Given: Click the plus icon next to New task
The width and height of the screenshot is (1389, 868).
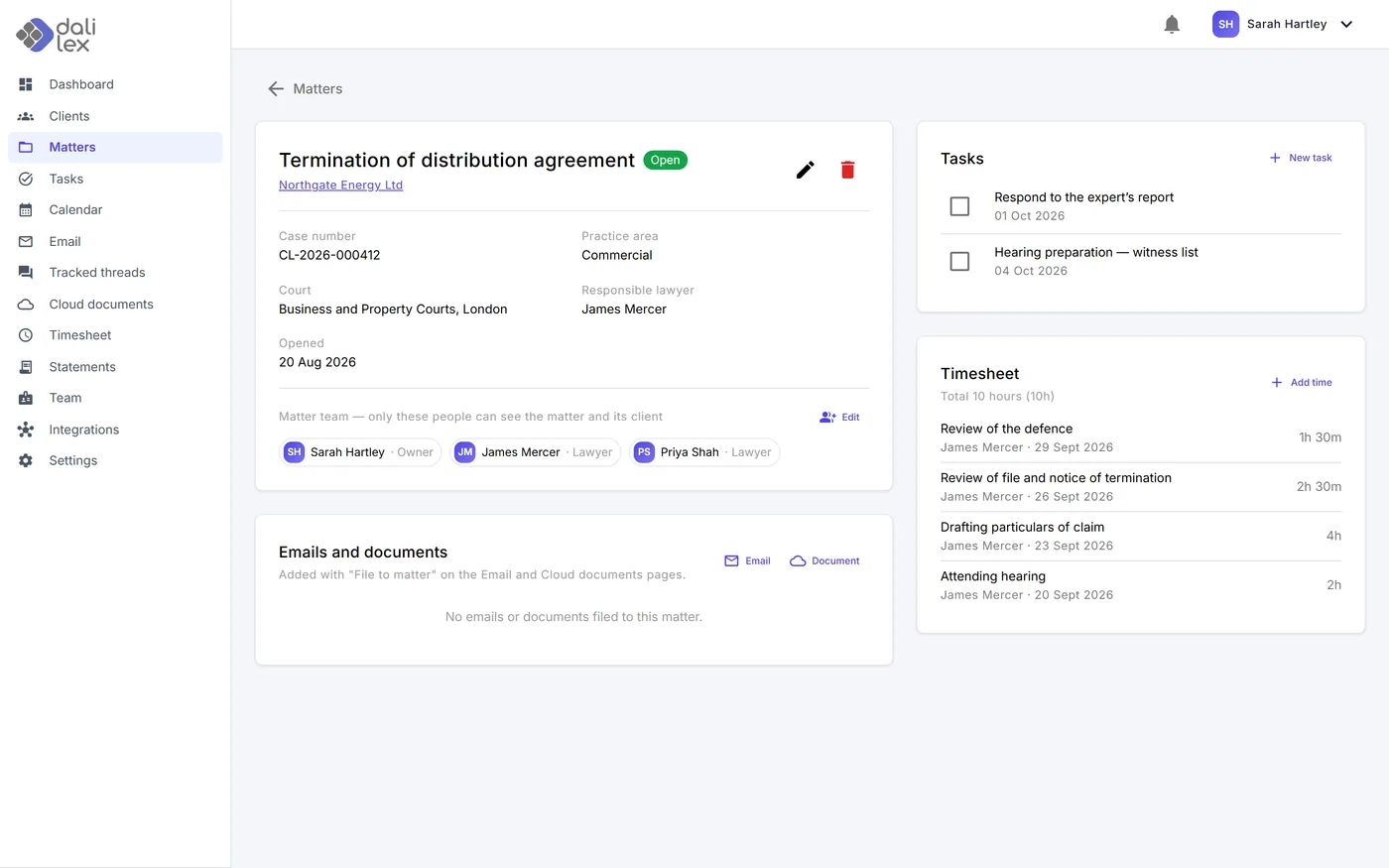Looking at the screenshot, I should [x=1275, y=158].
